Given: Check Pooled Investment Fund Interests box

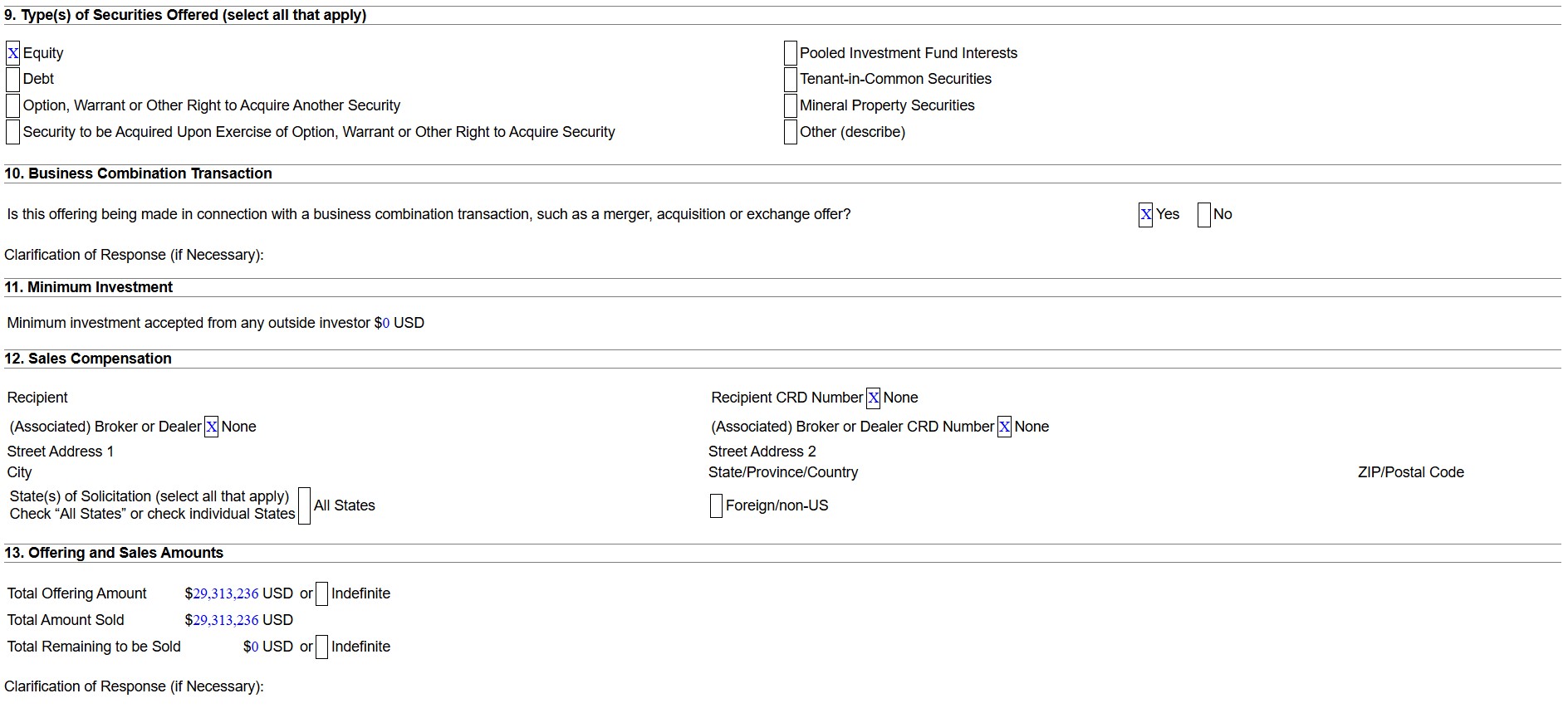Looking at the screenshot, I should [790, 54].
